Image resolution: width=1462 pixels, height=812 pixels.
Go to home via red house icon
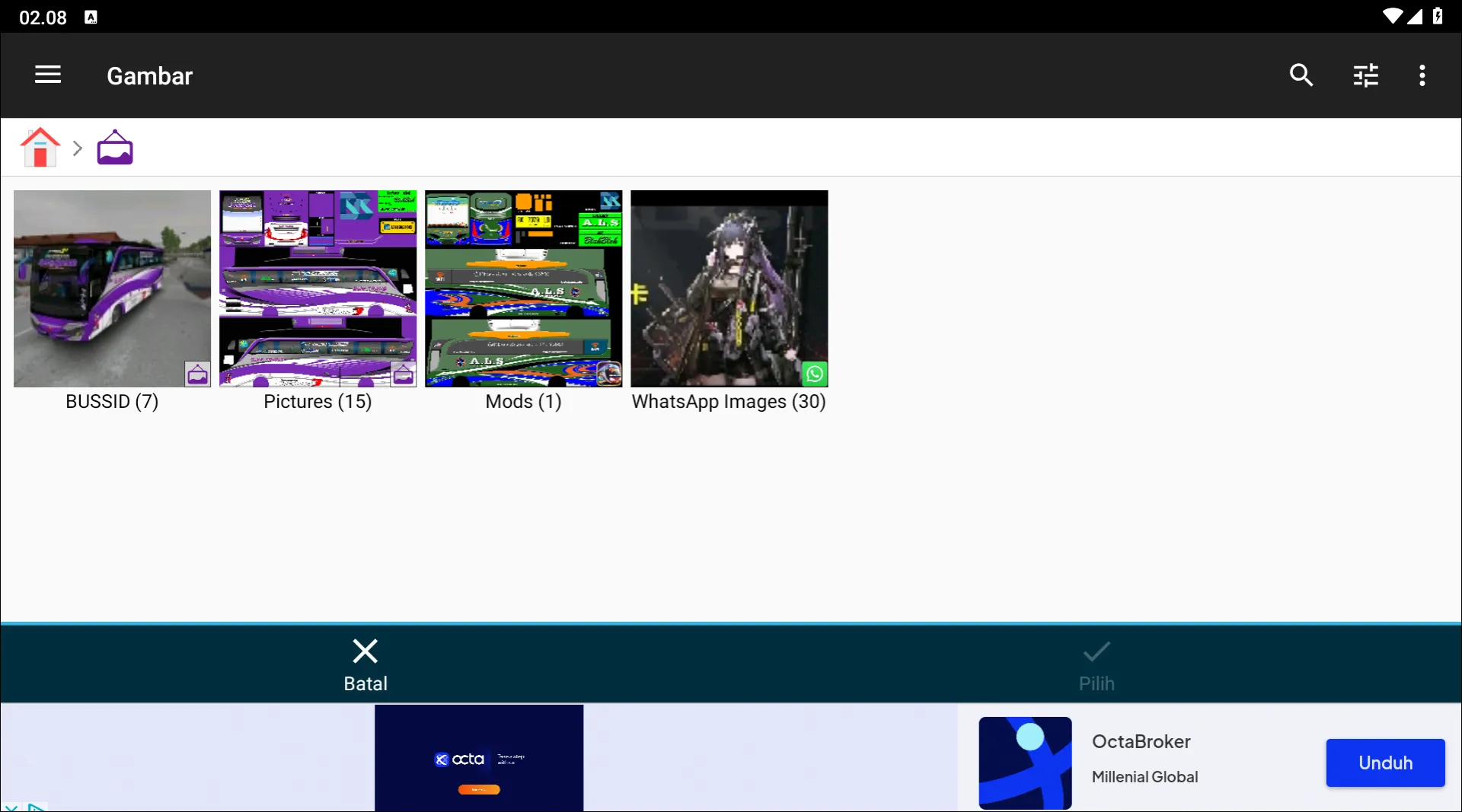pos(40,148)
